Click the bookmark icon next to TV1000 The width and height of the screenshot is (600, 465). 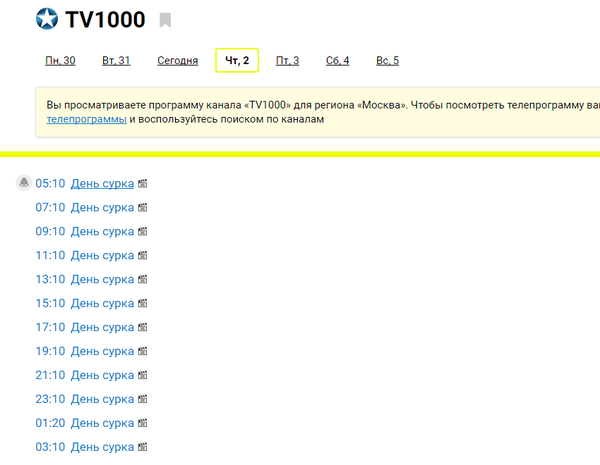[165, 20]
